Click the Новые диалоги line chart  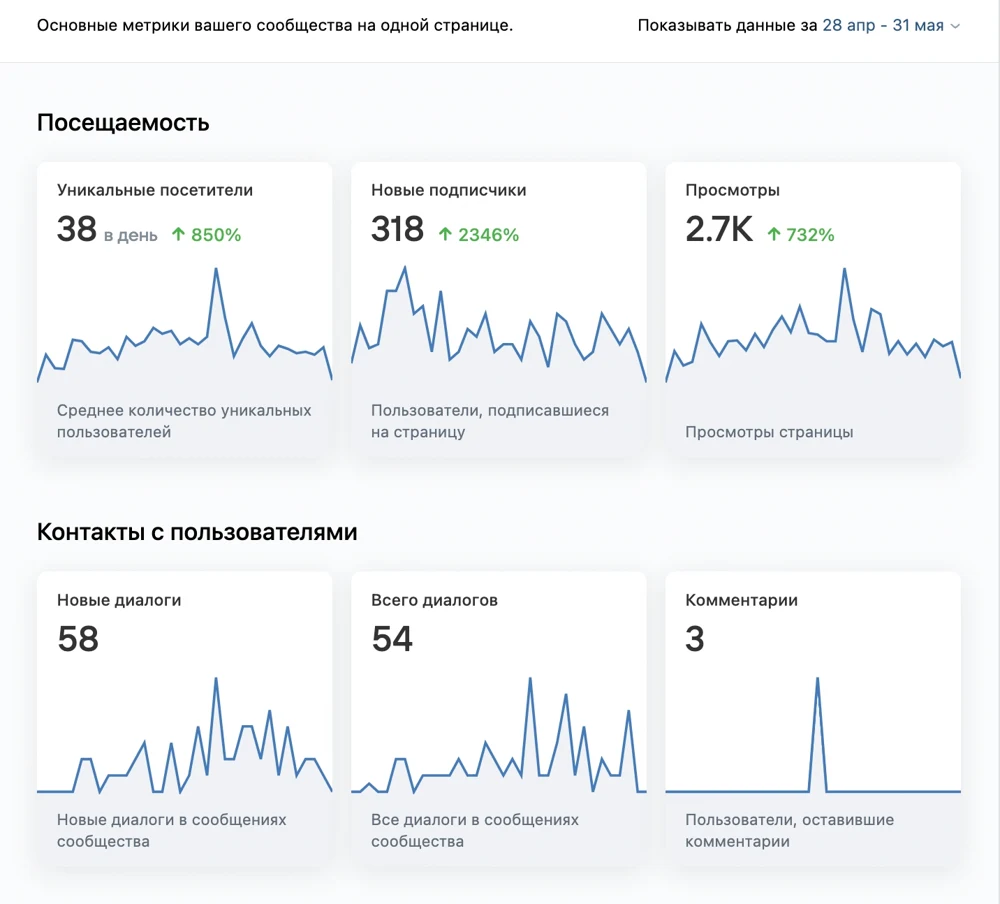pos(184,736)
